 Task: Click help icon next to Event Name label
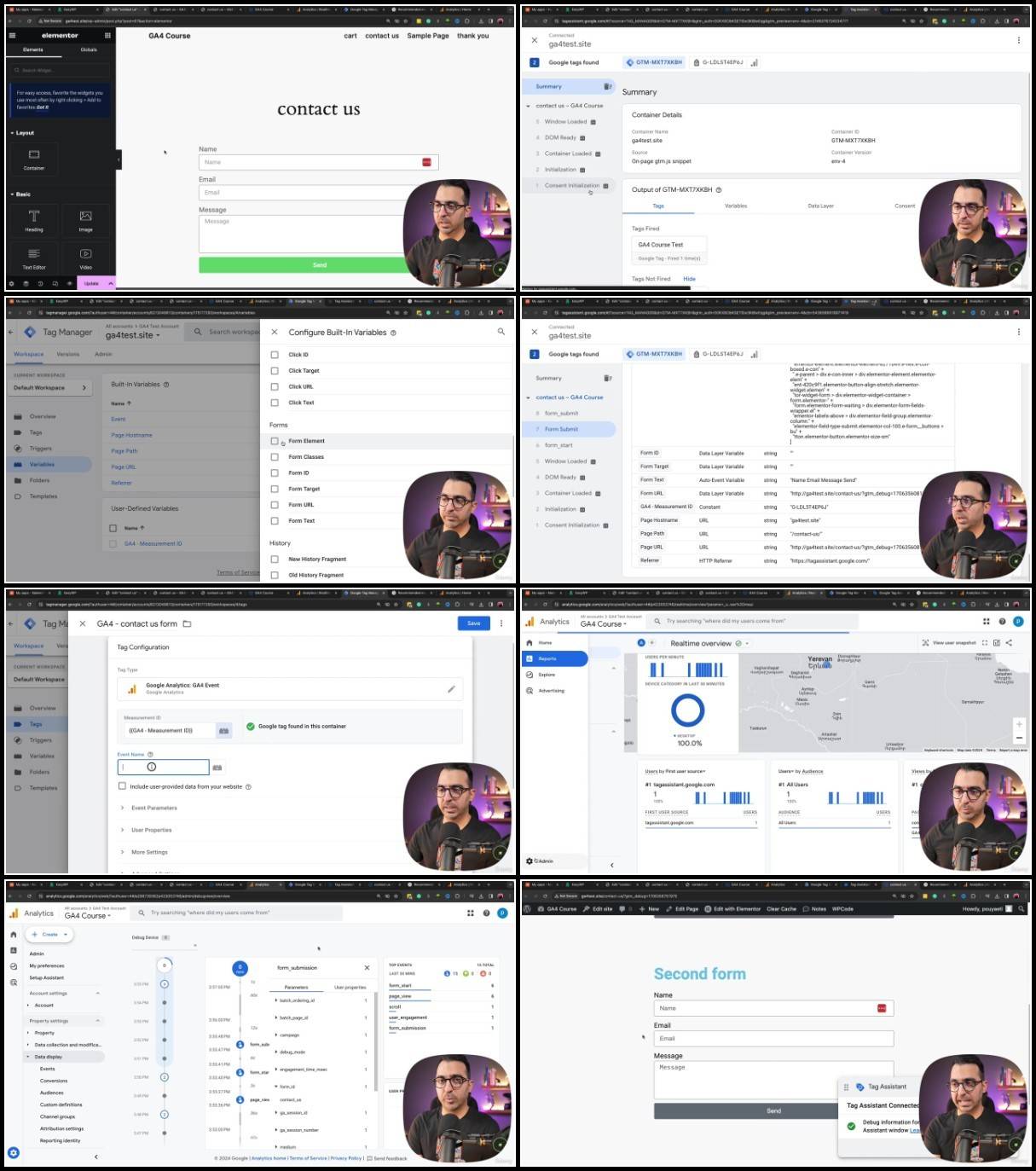click(150, 754)
